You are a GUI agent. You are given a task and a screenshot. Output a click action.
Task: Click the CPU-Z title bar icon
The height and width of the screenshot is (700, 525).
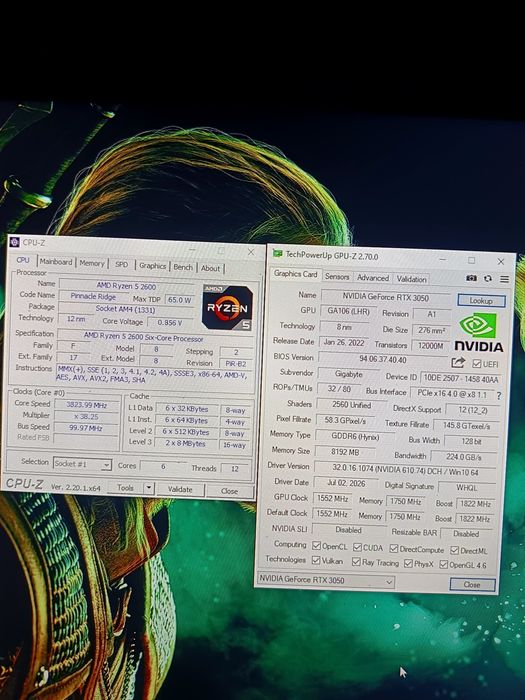pos(14,242)
